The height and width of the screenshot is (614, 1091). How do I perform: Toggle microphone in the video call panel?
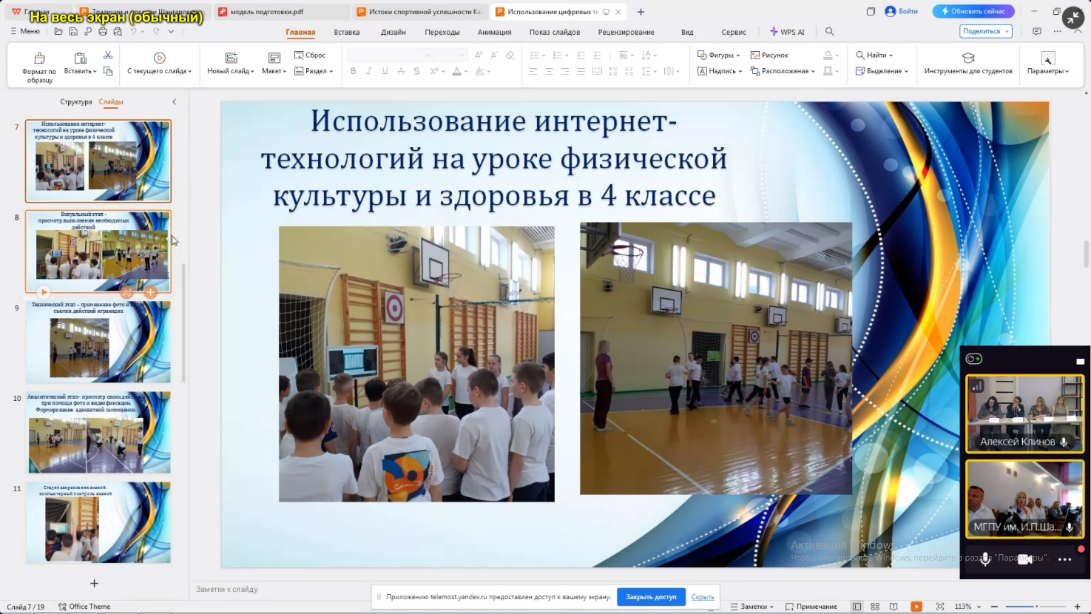pyautogui.click(x=985, y=559)
